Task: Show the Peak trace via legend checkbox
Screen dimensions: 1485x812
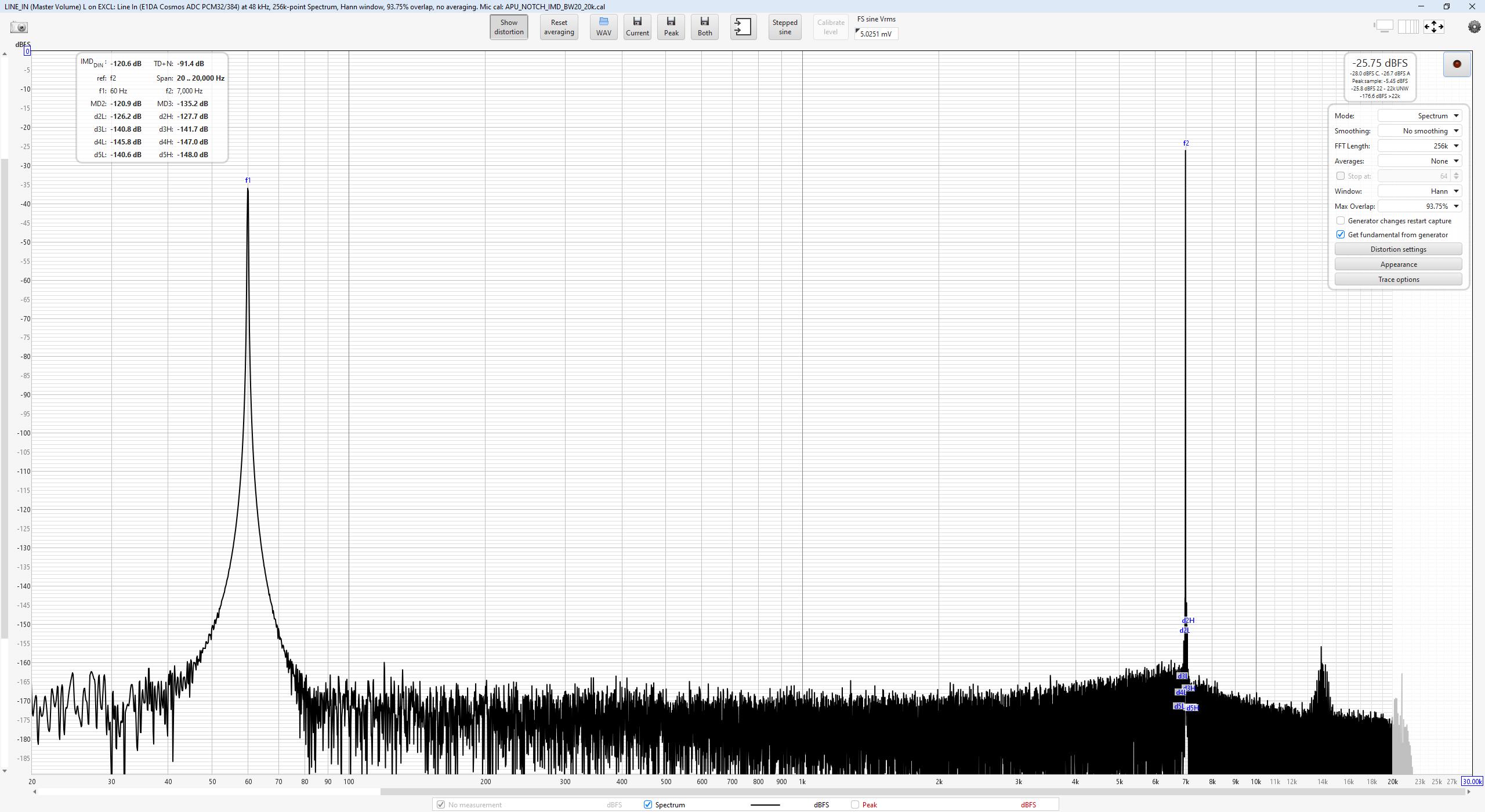Action: tap(855, 804)
